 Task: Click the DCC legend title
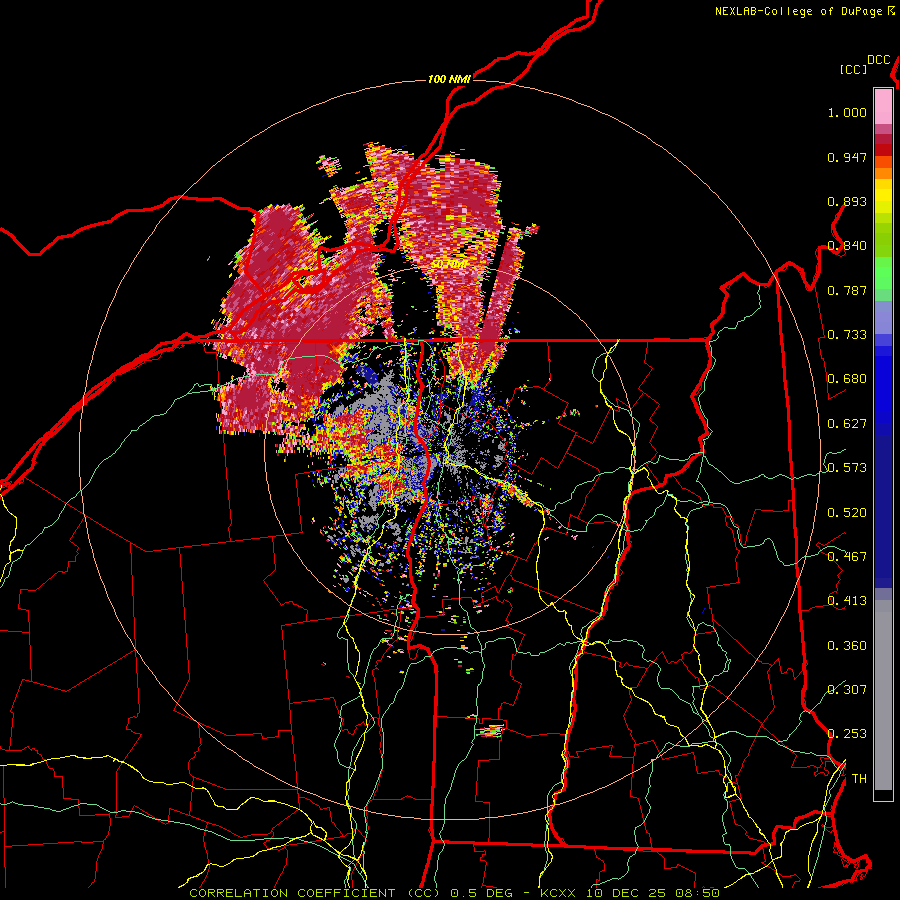coord(878,60)
